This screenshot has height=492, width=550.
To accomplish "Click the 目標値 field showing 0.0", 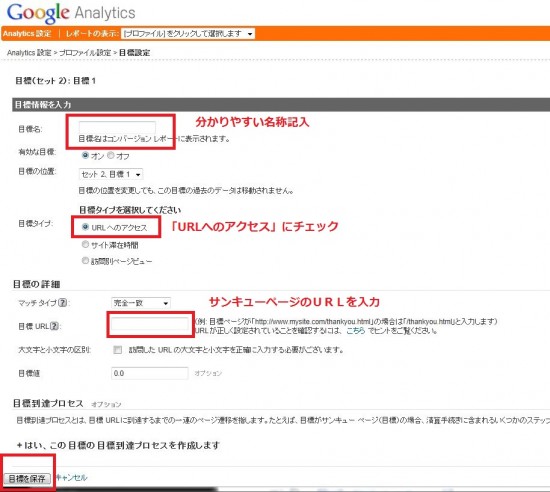I will (150, 373).
